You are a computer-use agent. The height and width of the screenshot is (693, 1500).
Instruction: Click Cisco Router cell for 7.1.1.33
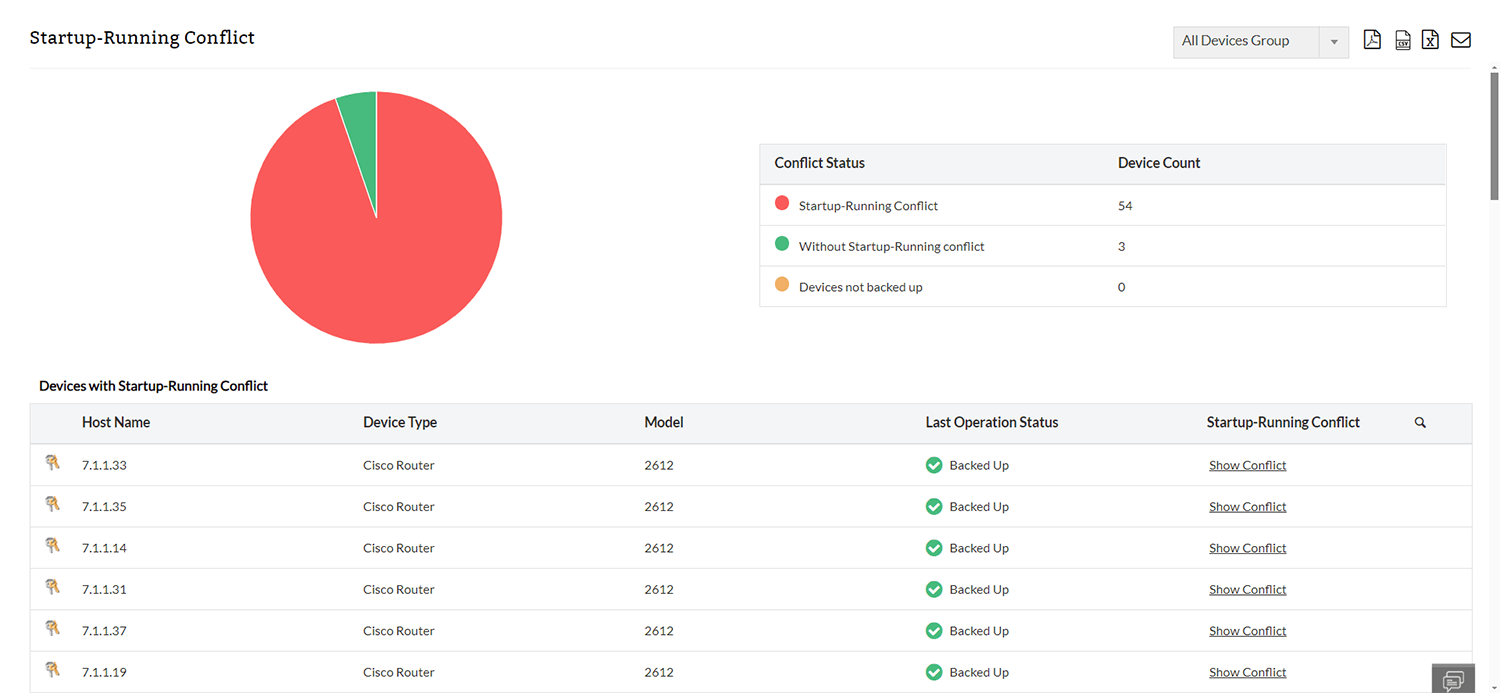399,465
